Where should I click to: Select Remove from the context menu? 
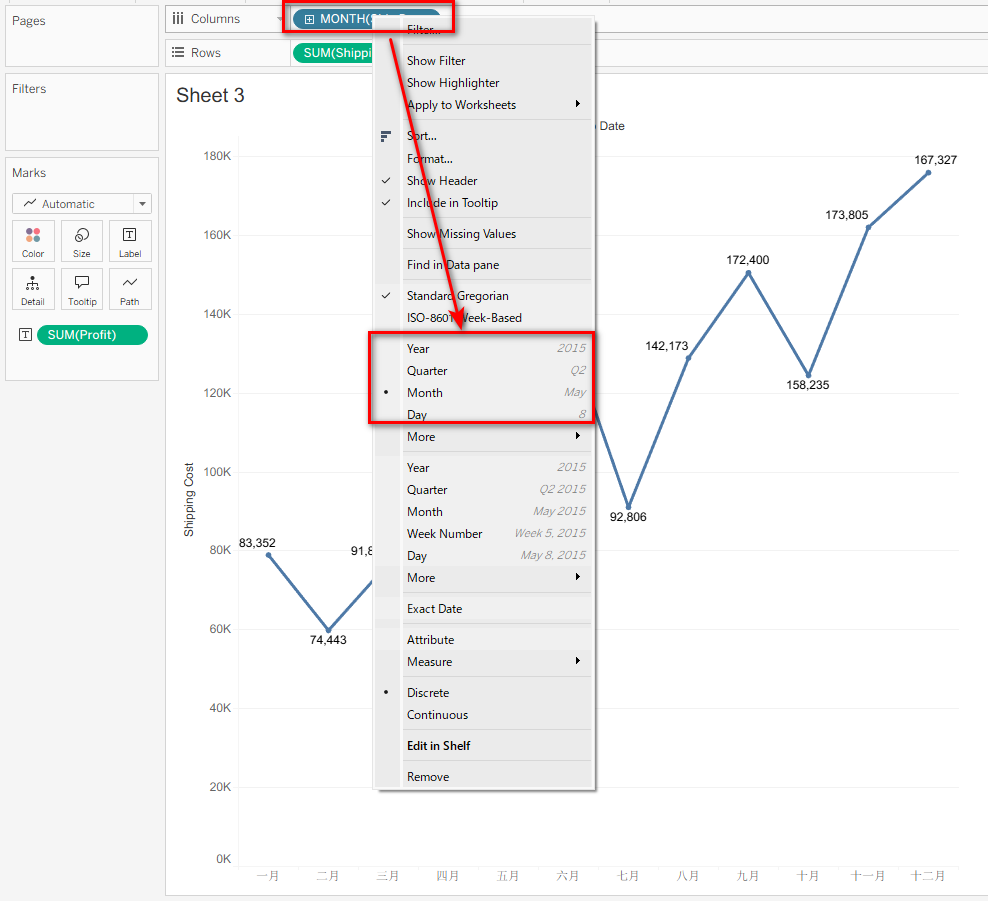428,777
